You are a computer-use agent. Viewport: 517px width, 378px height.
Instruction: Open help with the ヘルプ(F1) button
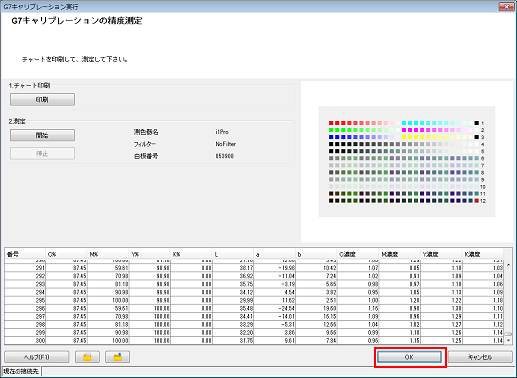(37, 357)
